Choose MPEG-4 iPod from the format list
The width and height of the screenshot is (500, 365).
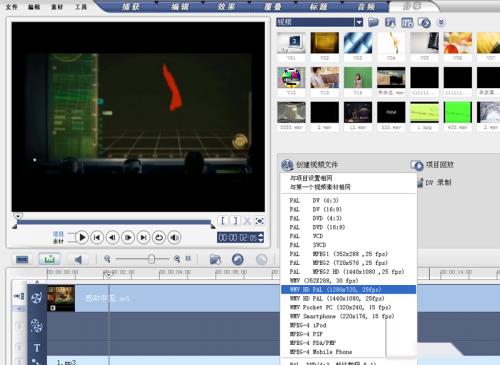click(x=308, y=325)
